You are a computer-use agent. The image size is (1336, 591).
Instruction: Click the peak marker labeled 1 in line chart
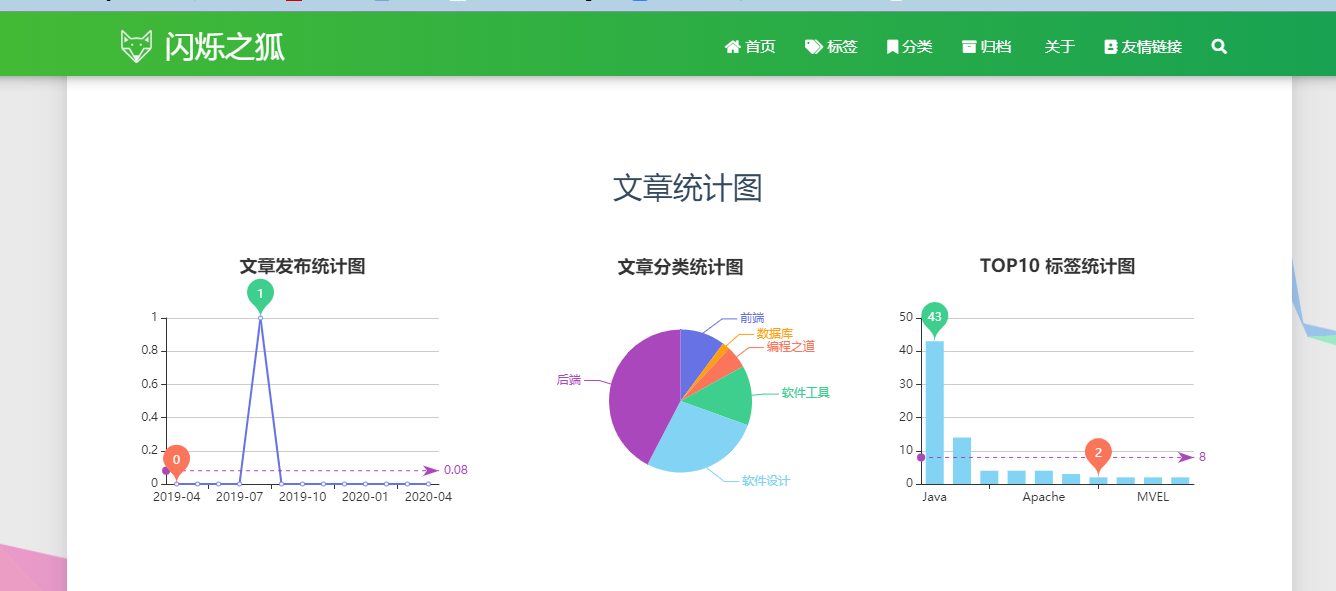pyautogui.click(x=260, y=293)
